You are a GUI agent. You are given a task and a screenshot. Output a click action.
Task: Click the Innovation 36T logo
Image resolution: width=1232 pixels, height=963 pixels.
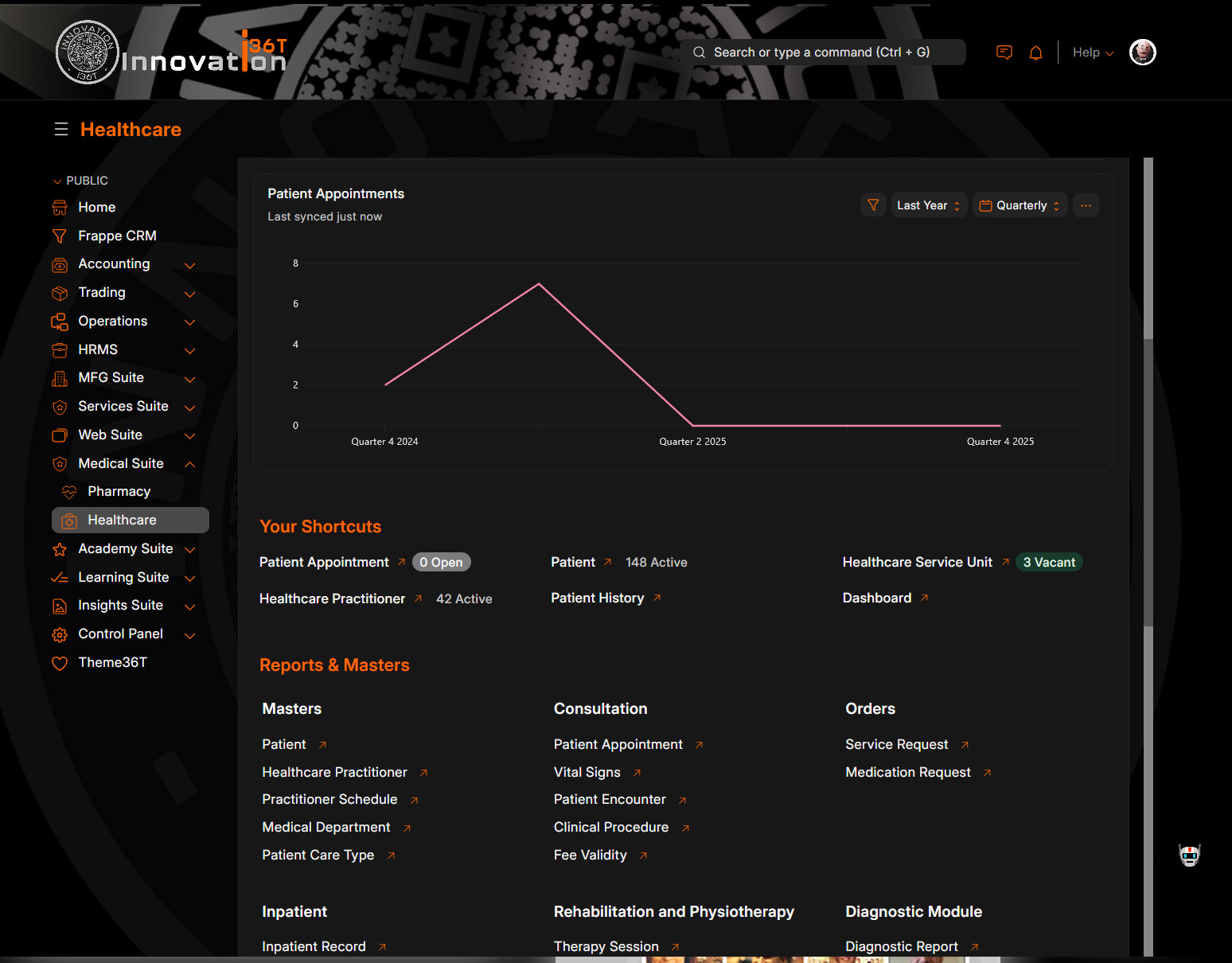click(x=171, y=53)
